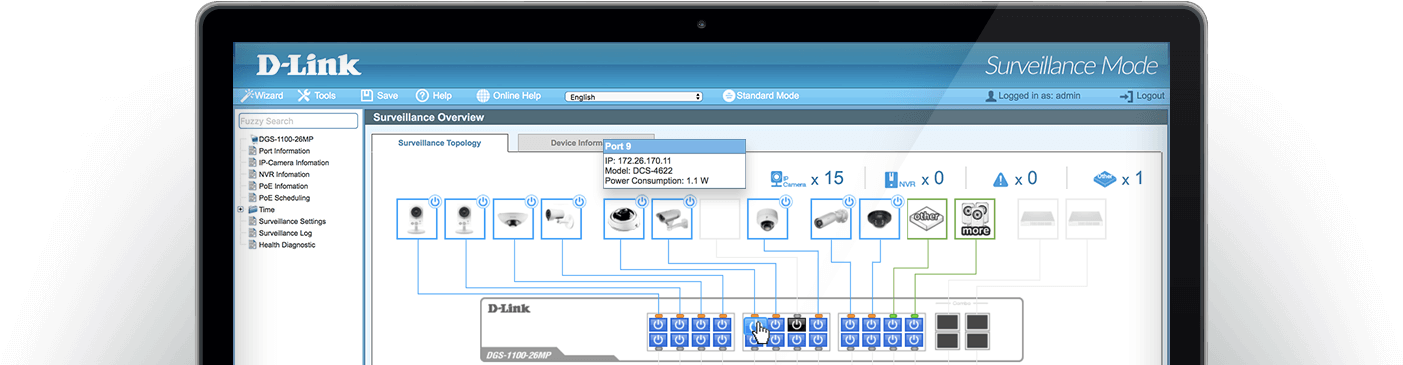Select the white bullet camera thumbnail

pos(561,219)
